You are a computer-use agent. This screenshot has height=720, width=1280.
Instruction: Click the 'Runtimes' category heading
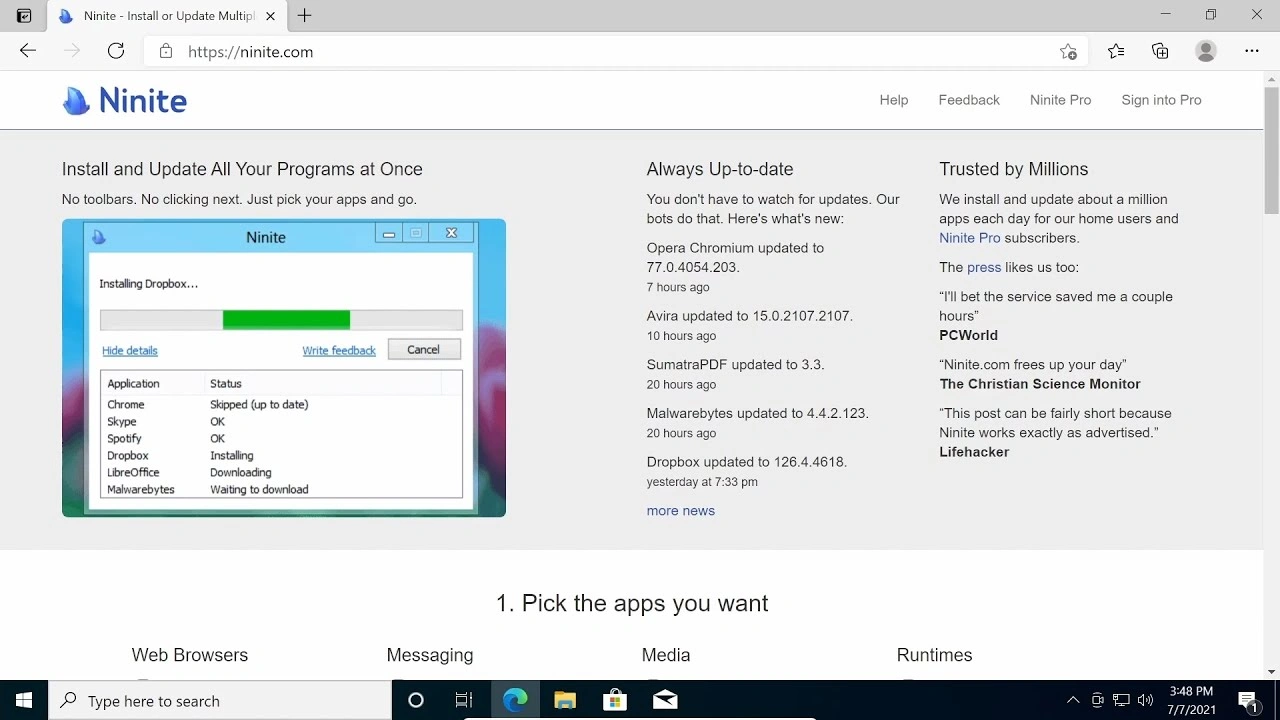pos(934,655)
